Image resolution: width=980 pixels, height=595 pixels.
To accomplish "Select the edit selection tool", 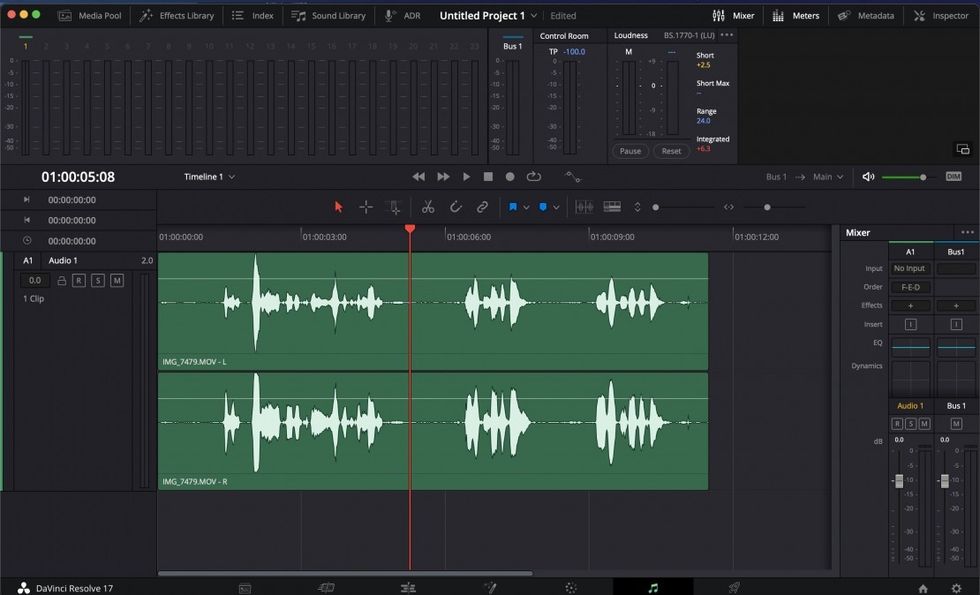I will coord(392,208).
